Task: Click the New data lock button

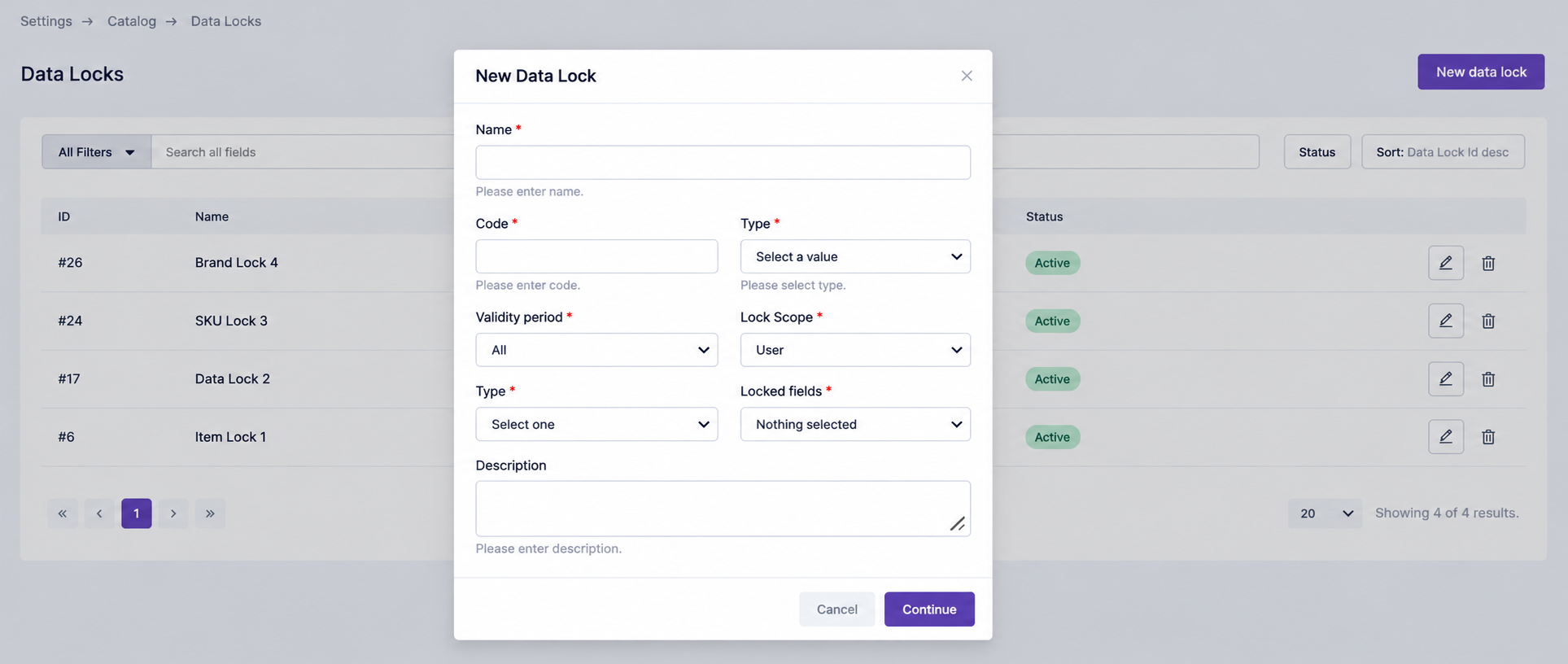Action: (x=1481, y=72)
